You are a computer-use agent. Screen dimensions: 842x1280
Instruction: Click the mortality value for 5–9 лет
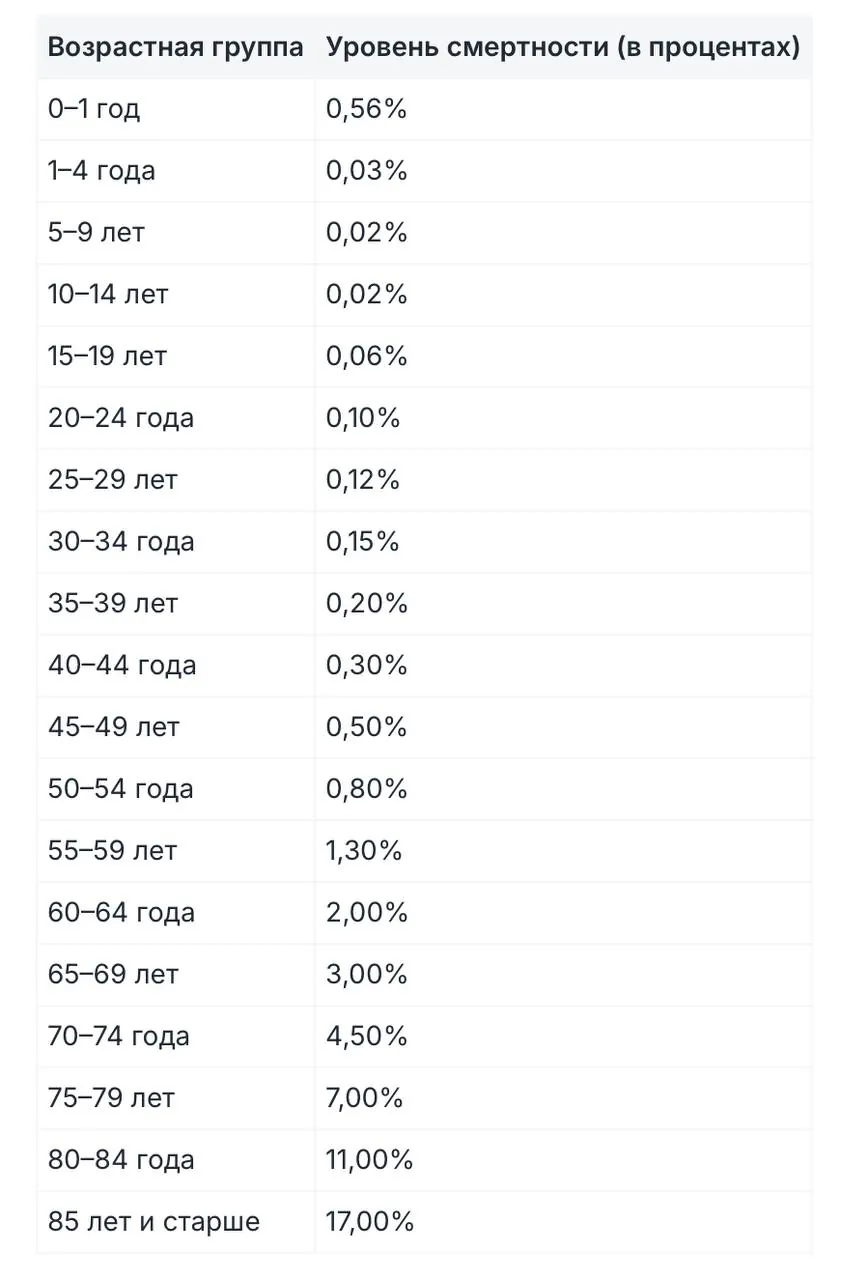[366, 233]
